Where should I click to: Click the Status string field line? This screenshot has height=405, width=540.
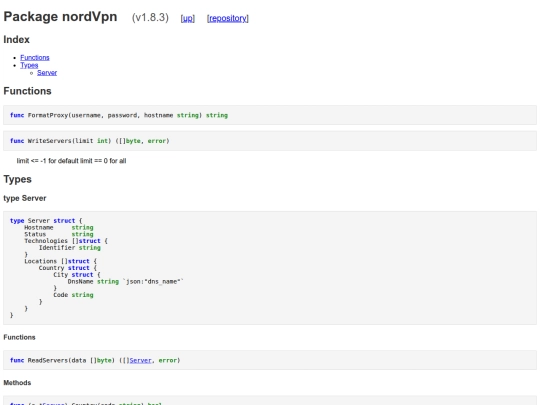59,234
